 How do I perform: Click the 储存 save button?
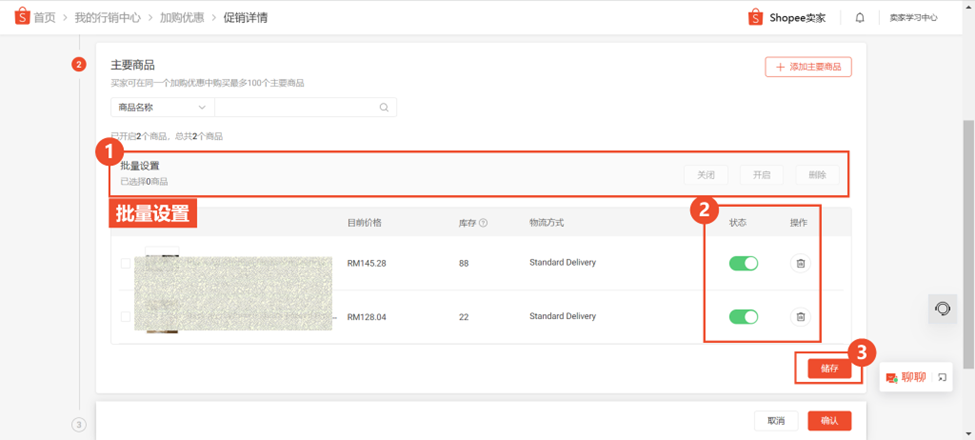click(x=829, y=368)
